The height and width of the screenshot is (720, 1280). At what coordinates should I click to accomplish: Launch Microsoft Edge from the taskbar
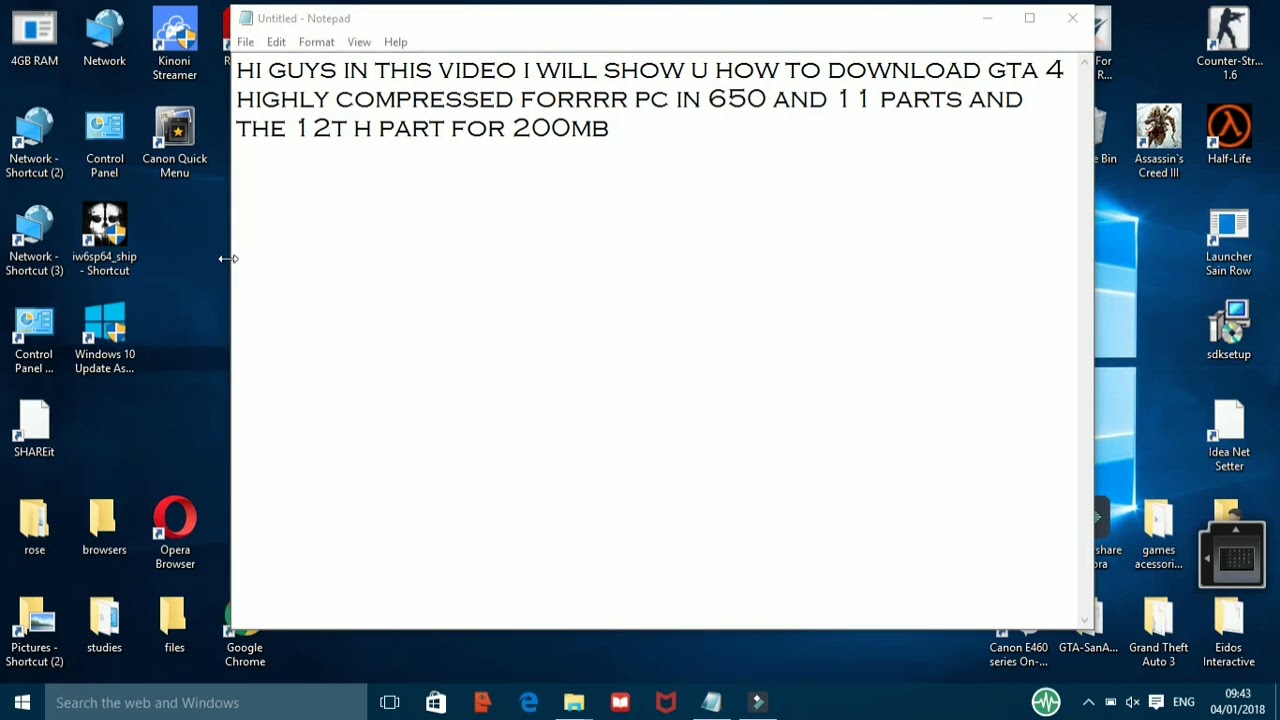click(528, 702)
